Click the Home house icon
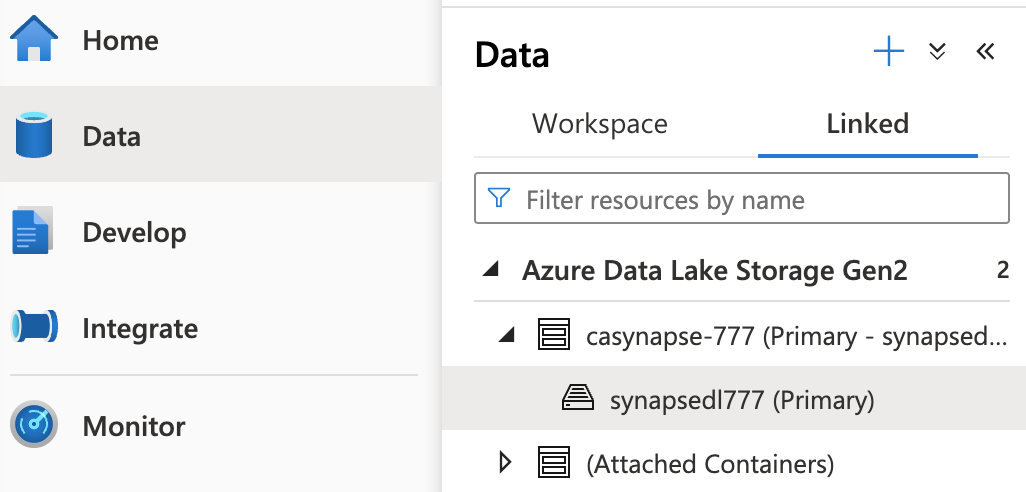 click(35, 41)
